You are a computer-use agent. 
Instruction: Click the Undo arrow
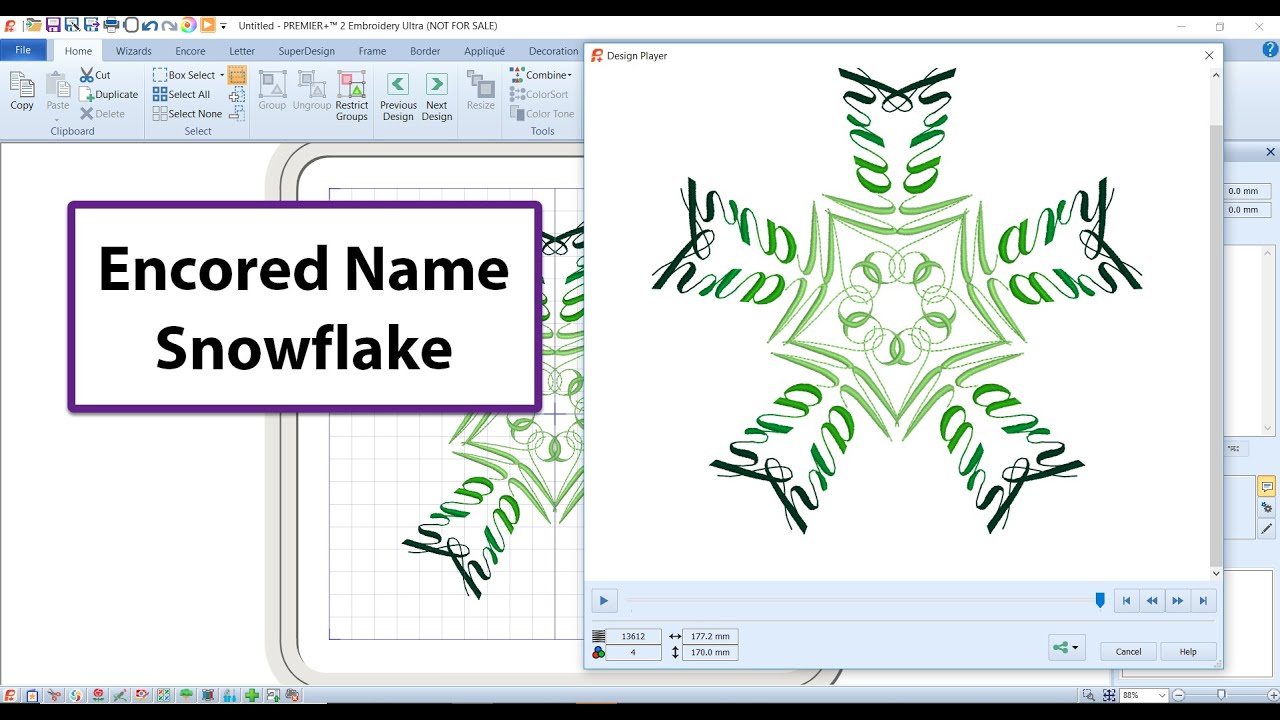tap(150, 25)
